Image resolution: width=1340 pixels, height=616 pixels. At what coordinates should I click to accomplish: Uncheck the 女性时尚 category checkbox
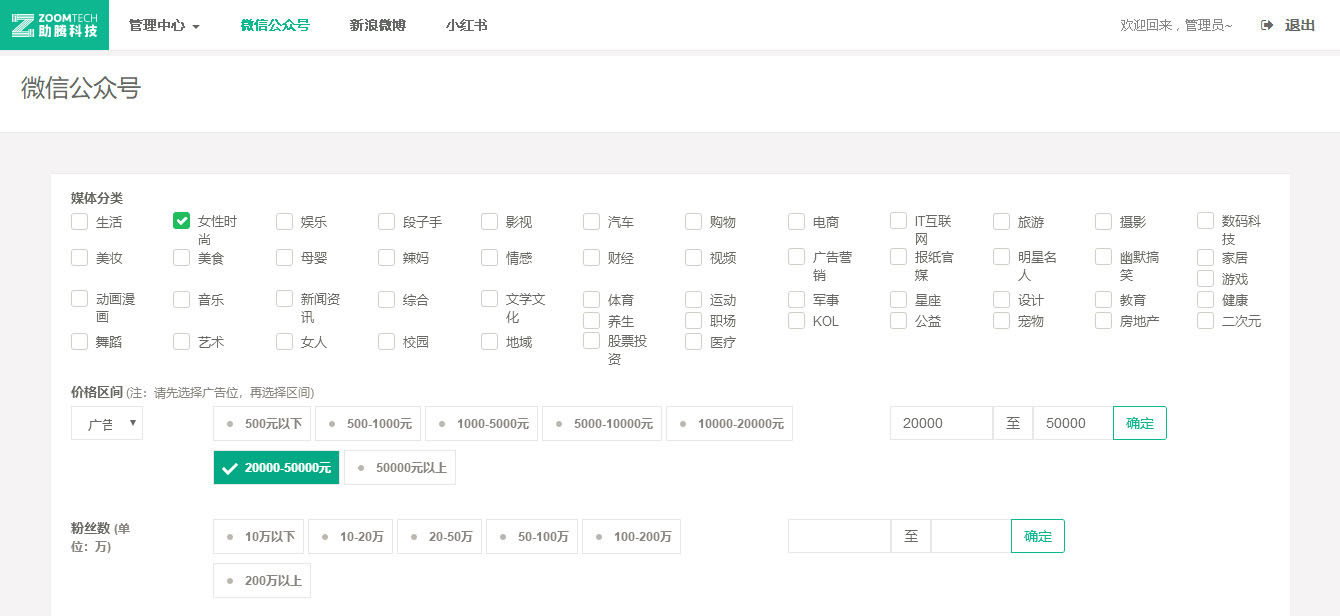(x=181, y=221)
